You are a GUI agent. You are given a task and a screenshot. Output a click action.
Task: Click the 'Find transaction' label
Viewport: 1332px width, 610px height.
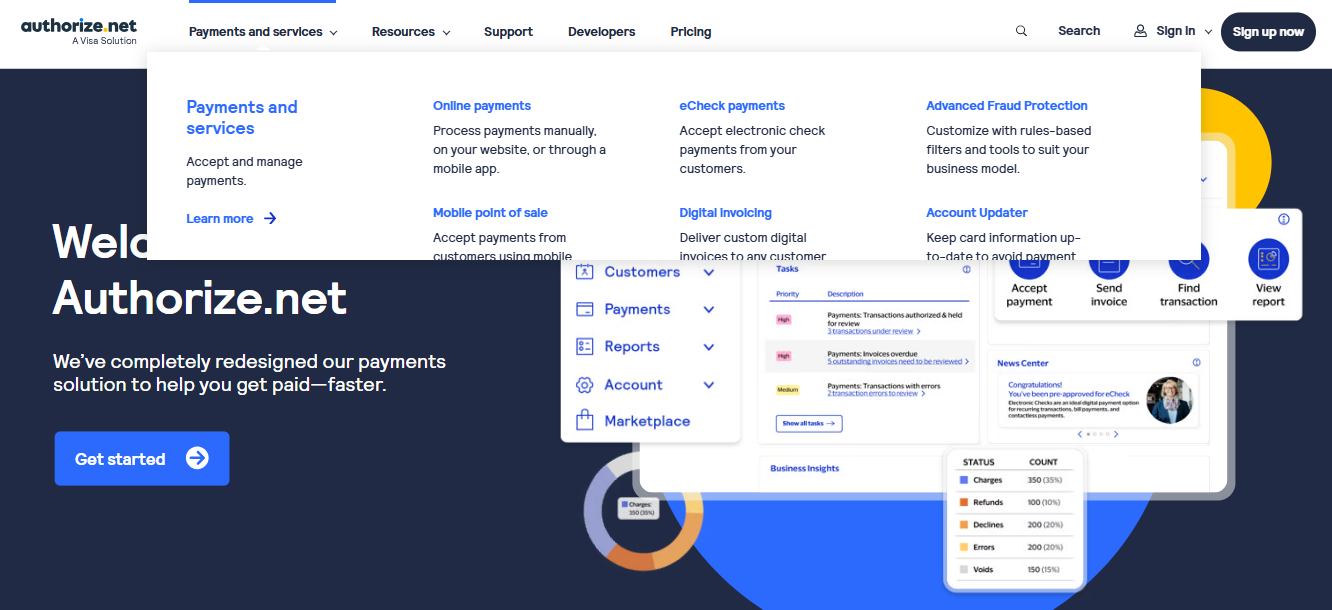pyautogui.click(x=1189, y=295)
